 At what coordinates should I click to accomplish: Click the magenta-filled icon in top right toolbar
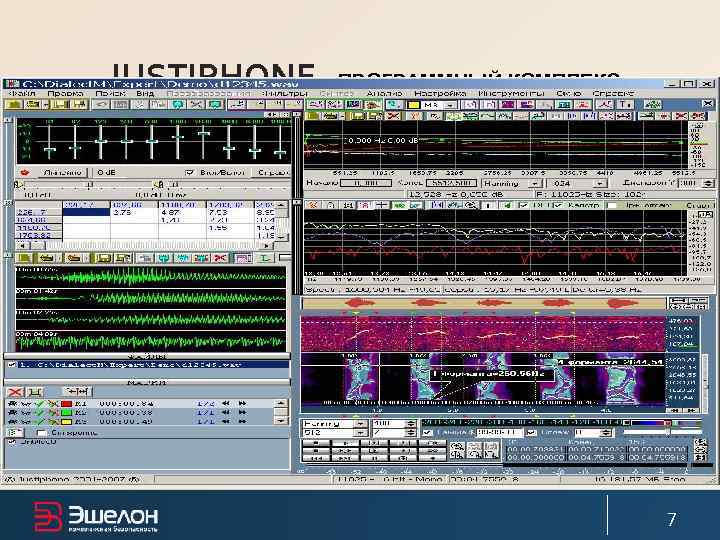coord(508,105)
